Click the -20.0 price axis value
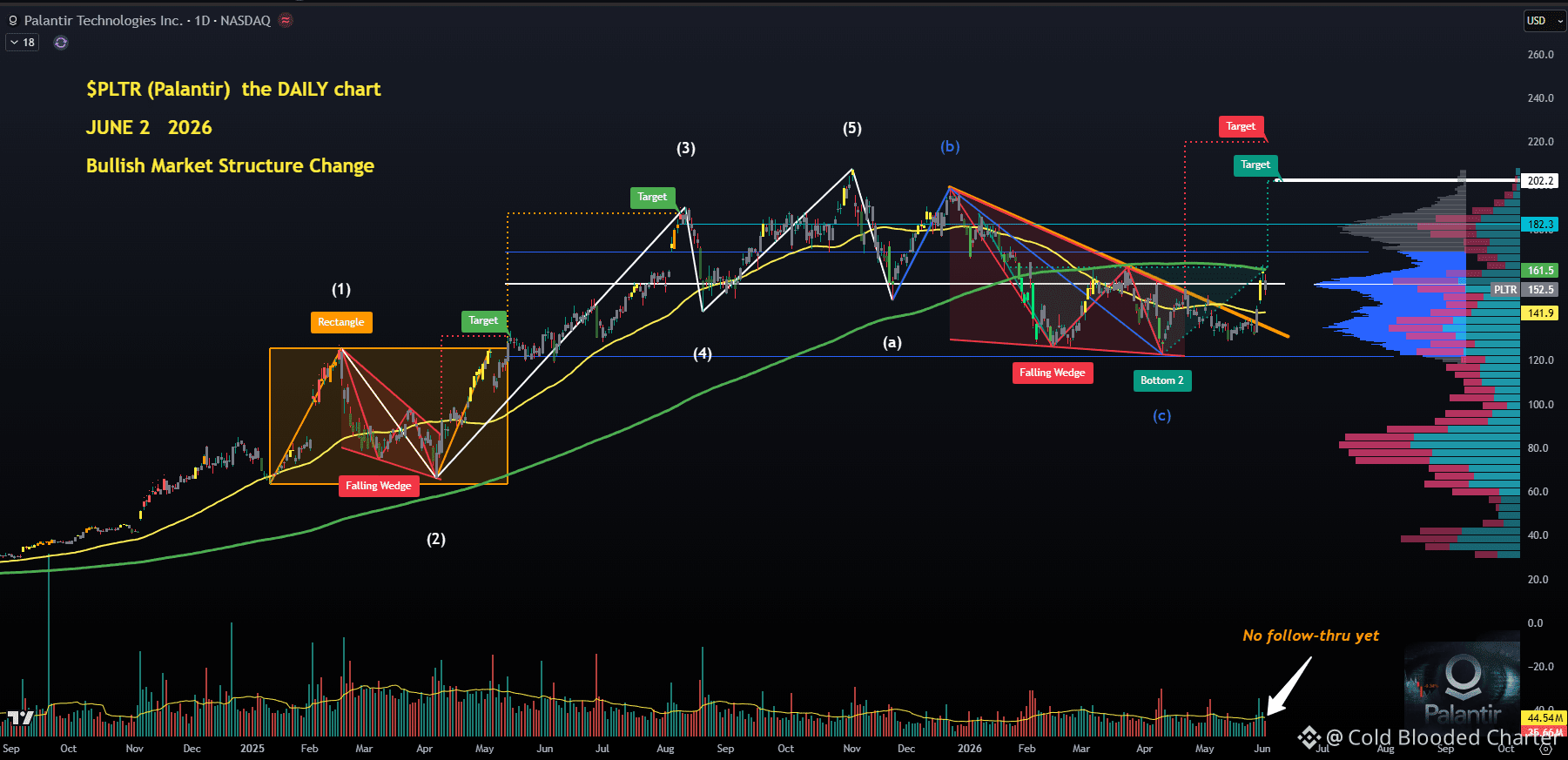 click(x=1541, y=667)
